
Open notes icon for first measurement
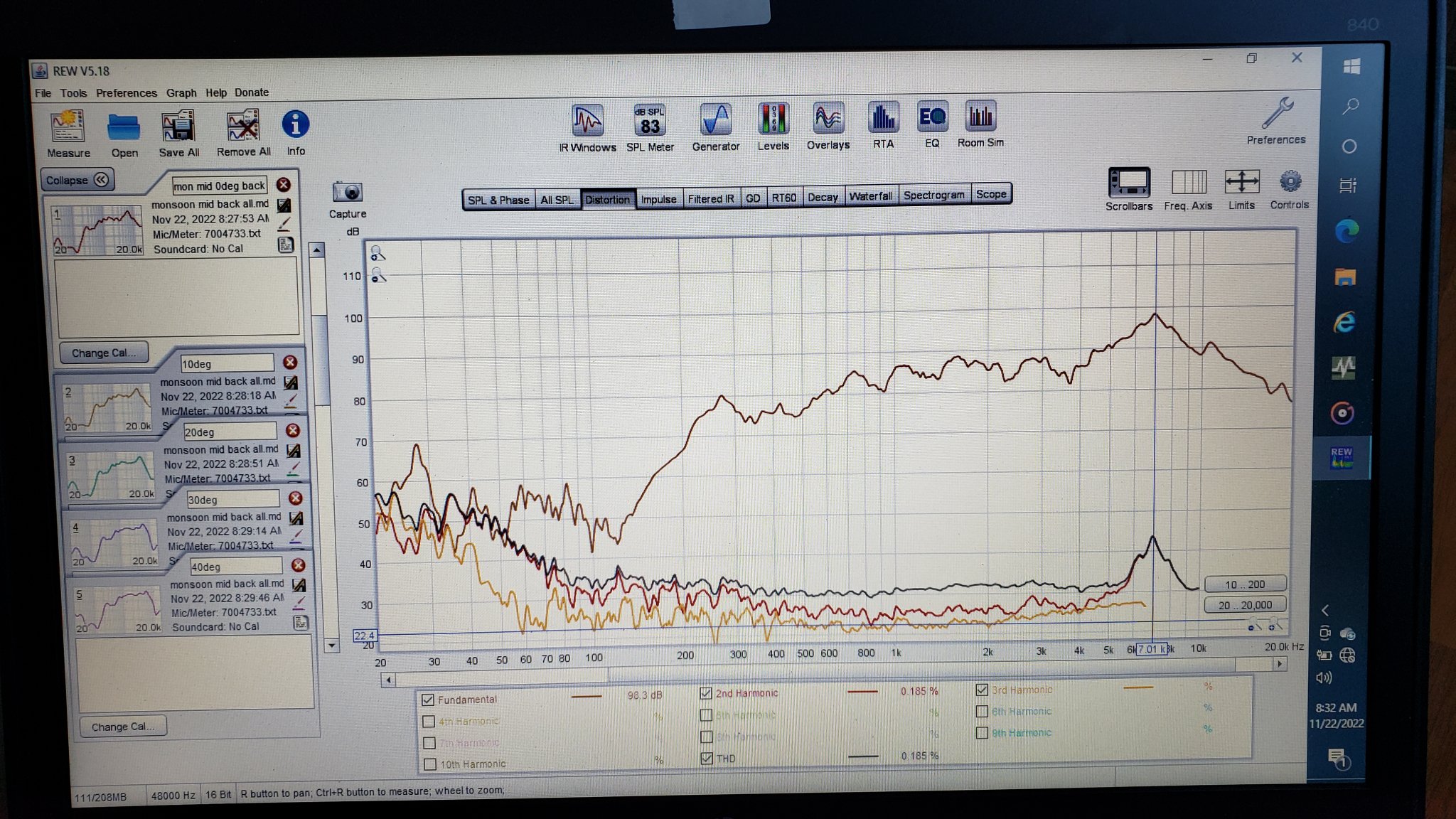click(286, 245)
